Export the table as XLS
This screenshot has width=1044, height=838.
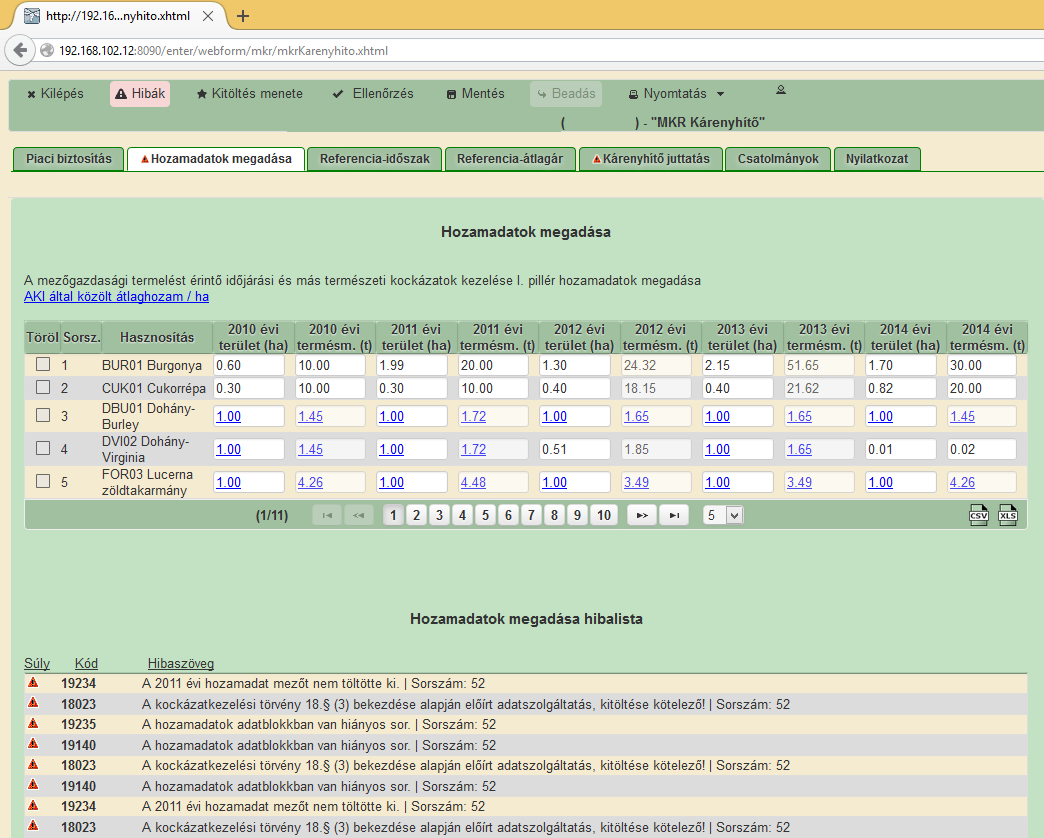1007,515
